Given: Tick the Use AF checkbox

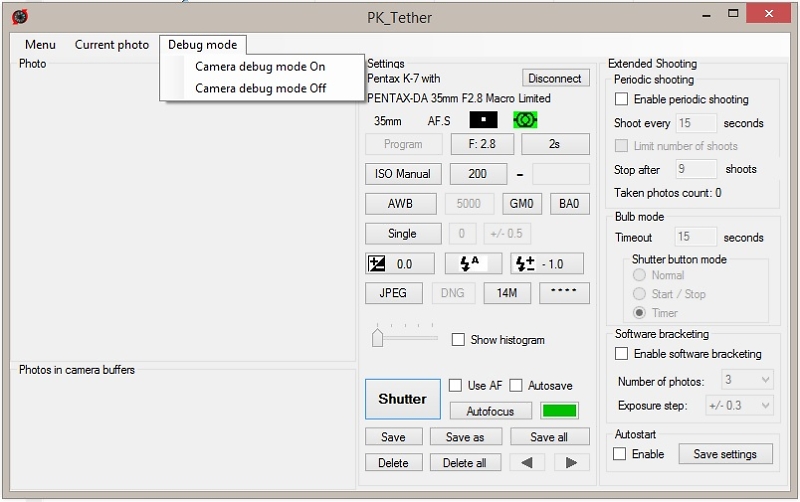Looking at the screenshot, I should [x=455, y=386].
